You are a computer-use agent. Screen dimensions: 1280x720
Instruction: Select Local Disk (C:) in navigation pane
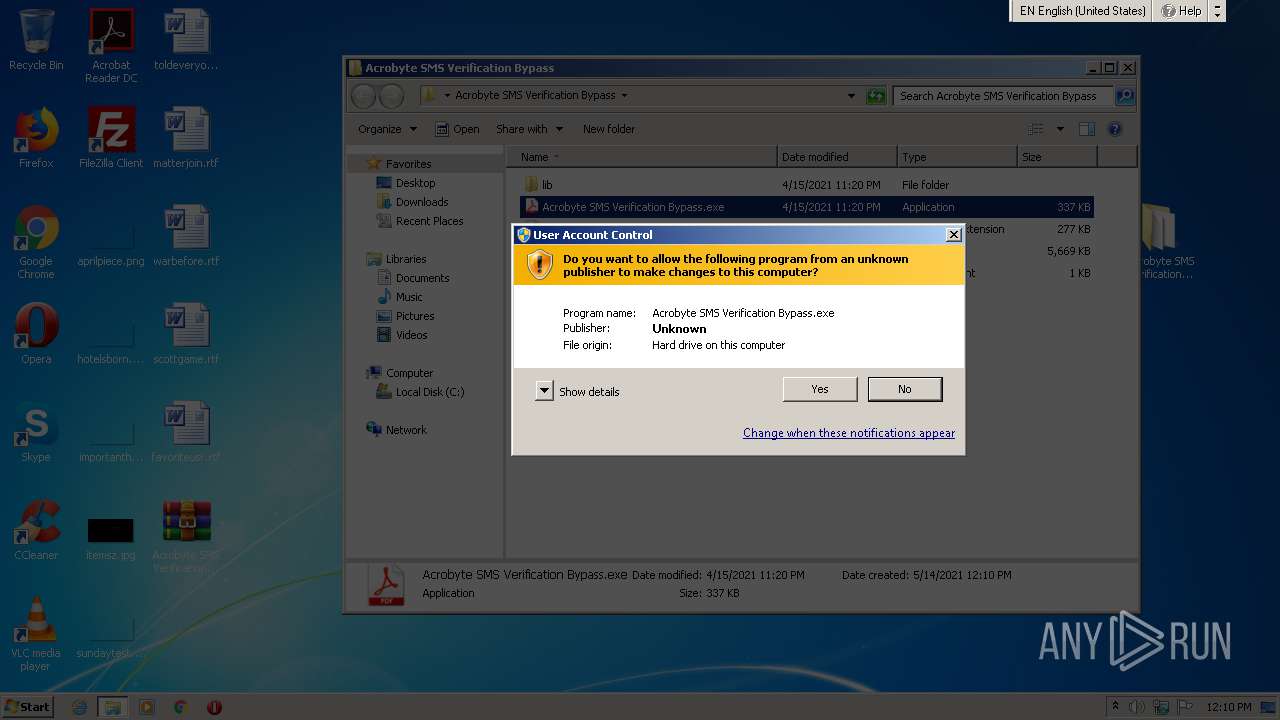tap(430, 392)
